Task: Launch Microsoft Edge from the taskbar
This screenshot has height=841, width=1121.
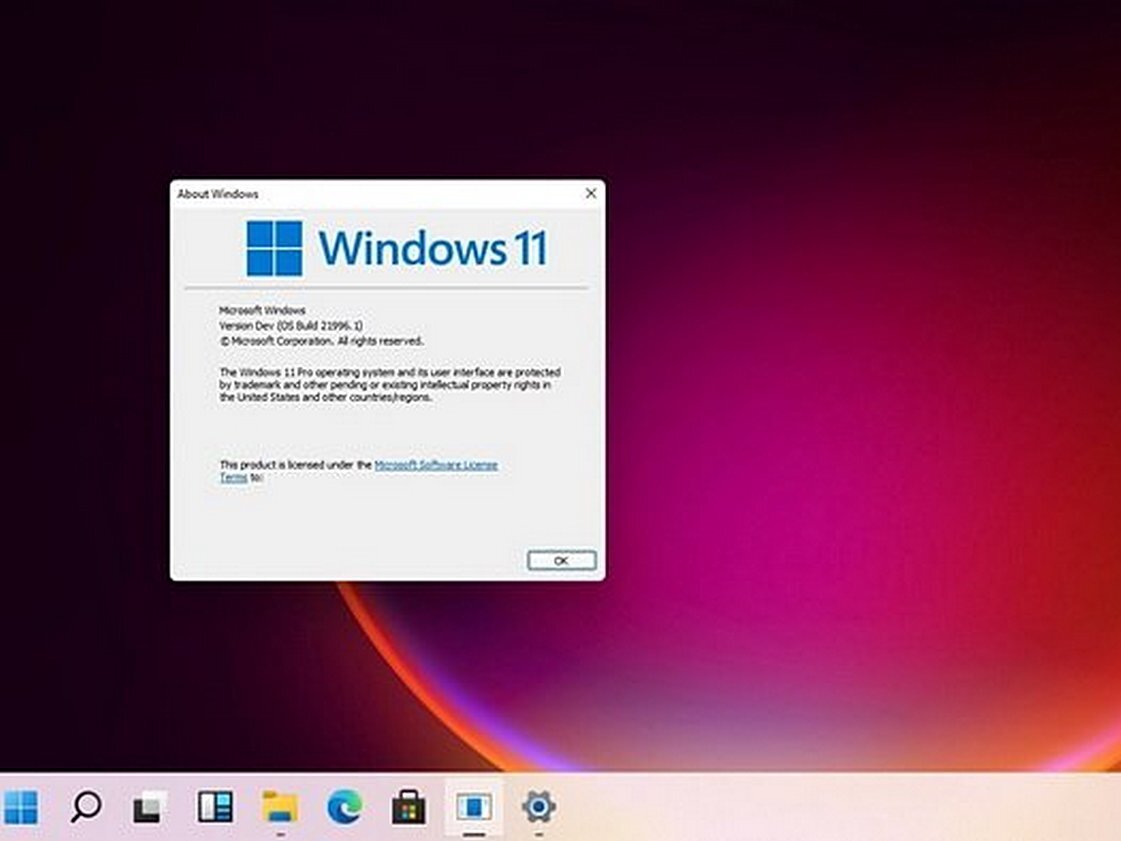Action: (345, 807)
